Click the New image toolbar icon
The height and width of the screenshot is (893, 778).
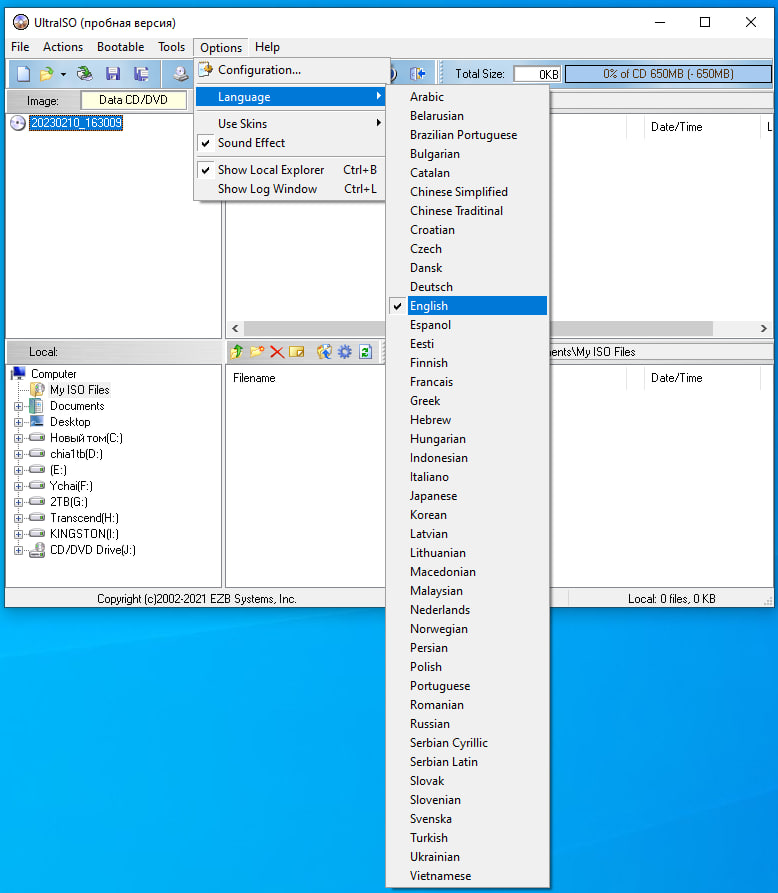coord(23,74)
